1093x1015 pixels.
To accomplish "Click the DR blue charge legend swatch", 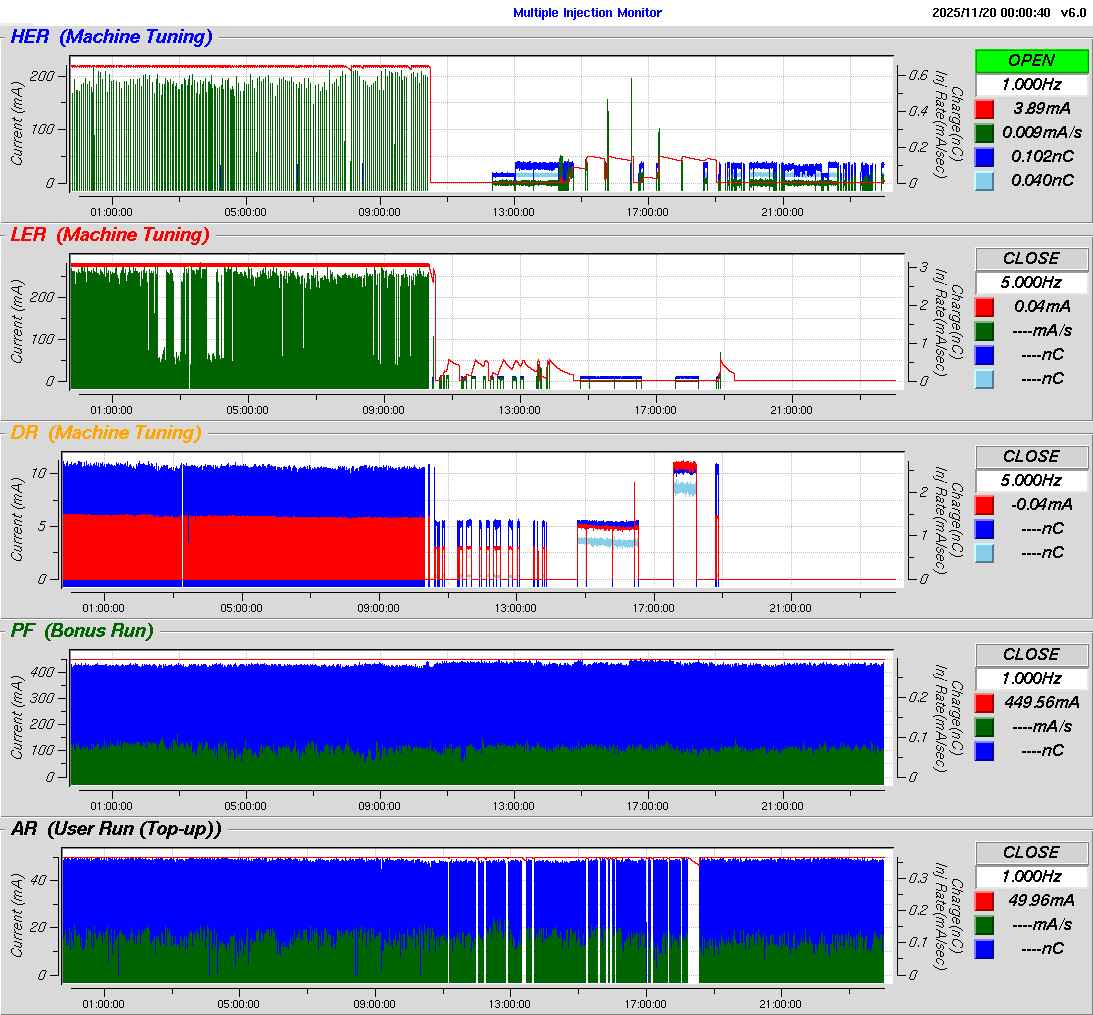I will (x=984, y=528).
